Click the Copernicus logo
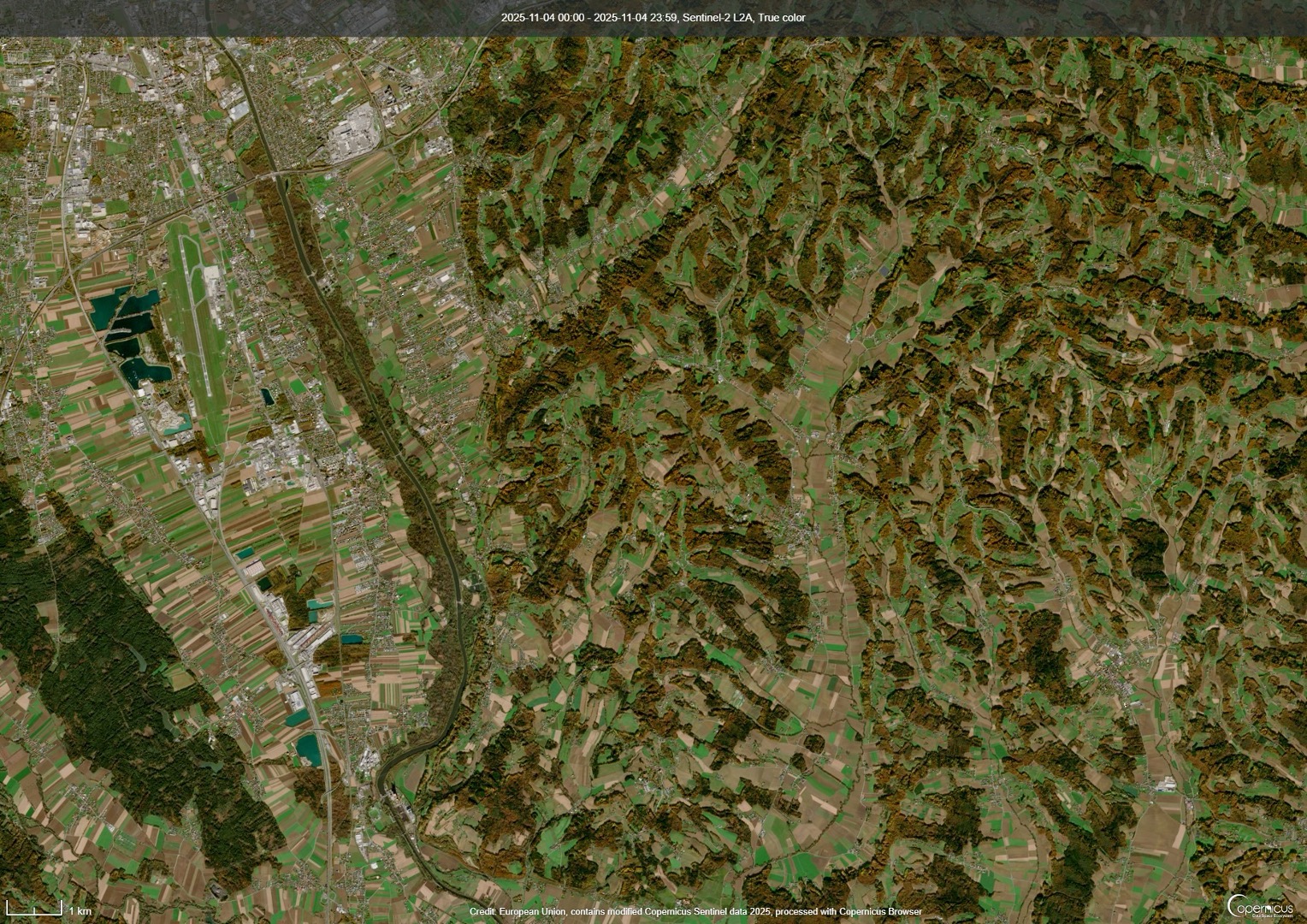Image resolution: width=1307 pixels, height=924 pixels. click(1260, 905)
